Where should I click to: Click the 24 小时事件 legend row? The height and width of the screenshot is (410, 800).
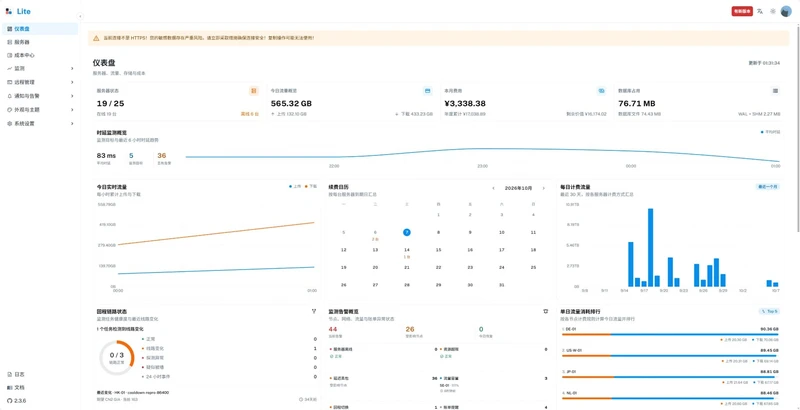point(230,377)
